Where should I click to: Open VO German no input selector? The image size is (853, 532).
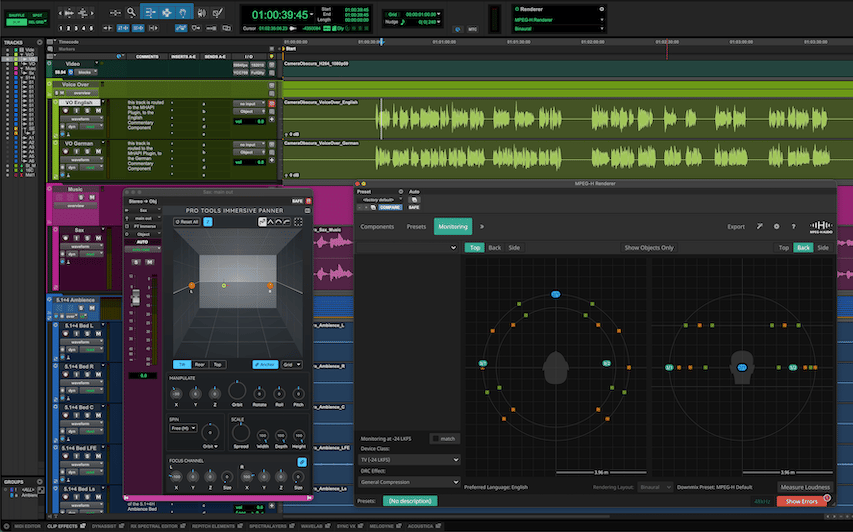click(249, 145)
